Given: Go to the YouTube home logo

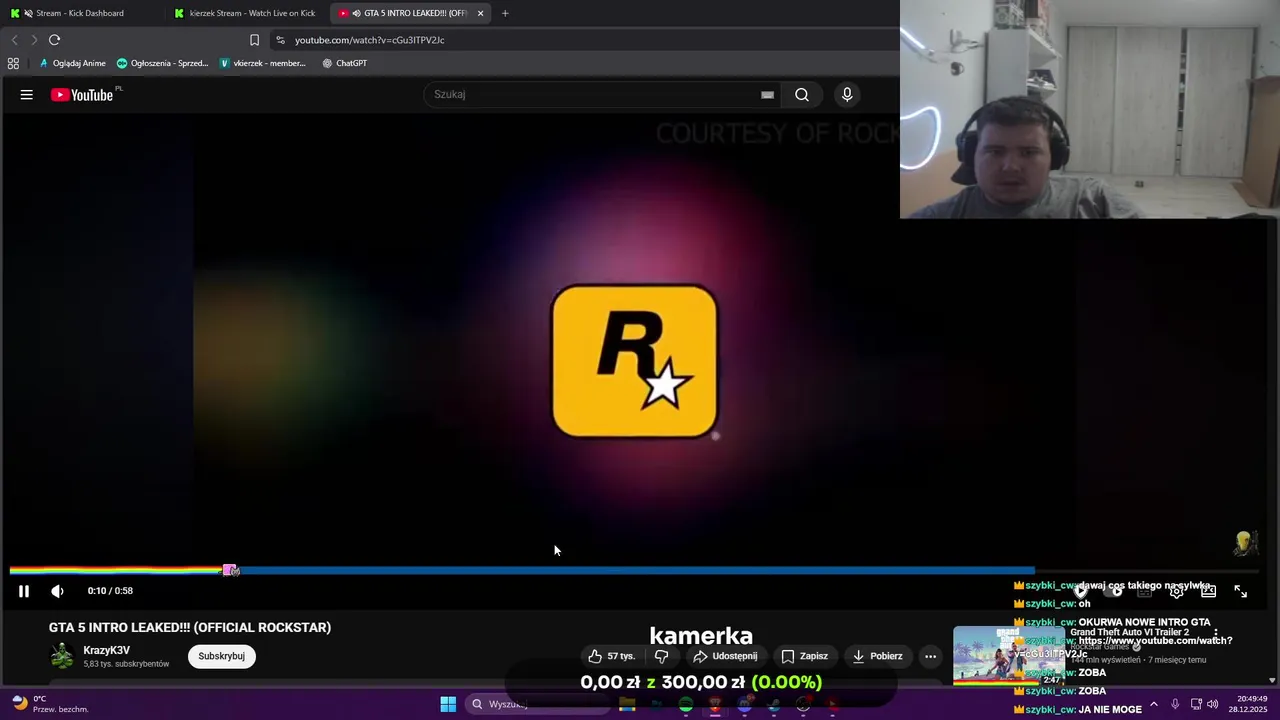Looking at the screenshot, I should tap(82, 95).
